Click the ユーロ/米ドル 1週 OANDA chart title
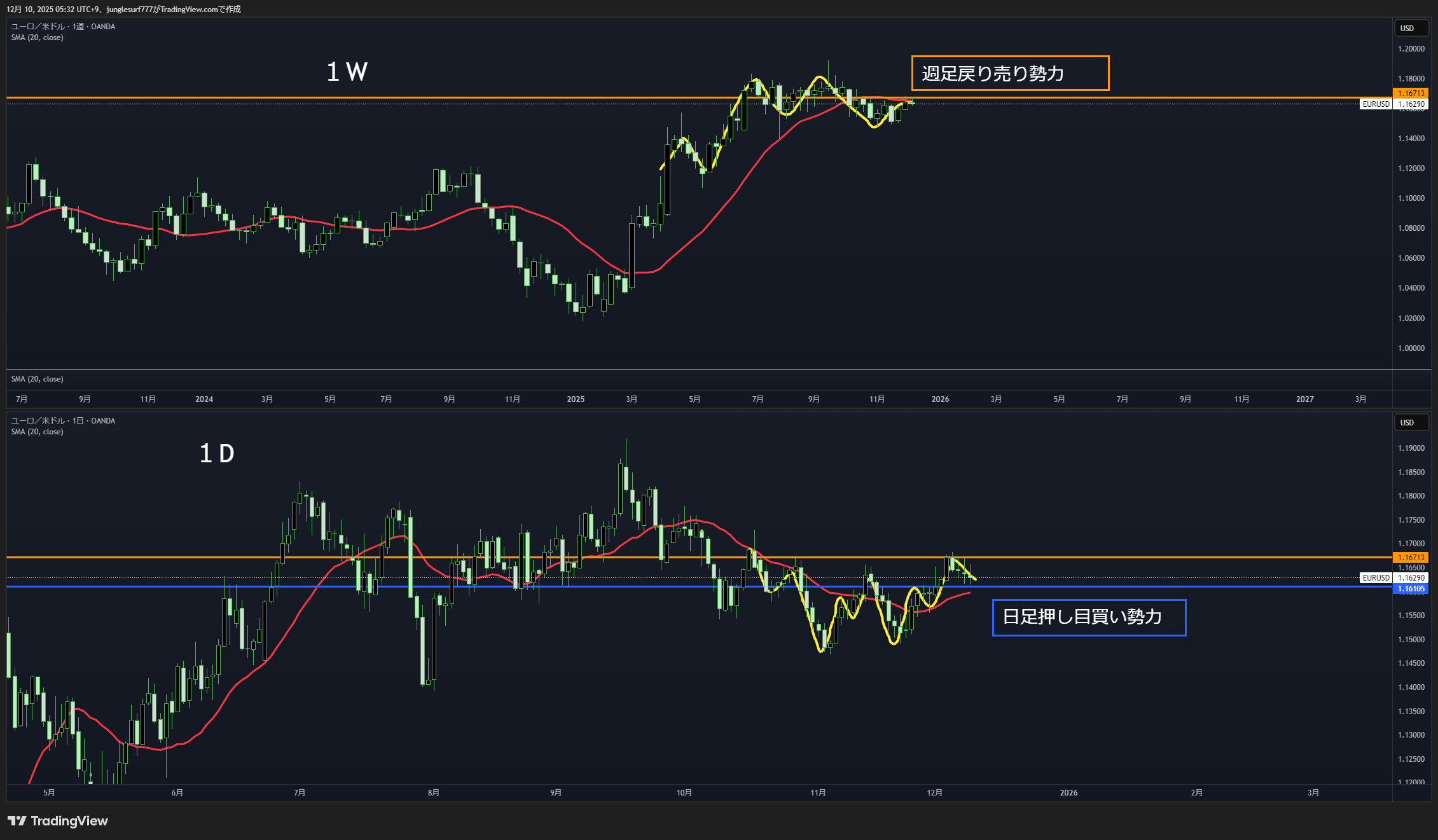Screen dimensions: 1438x840 pos(63,27)
